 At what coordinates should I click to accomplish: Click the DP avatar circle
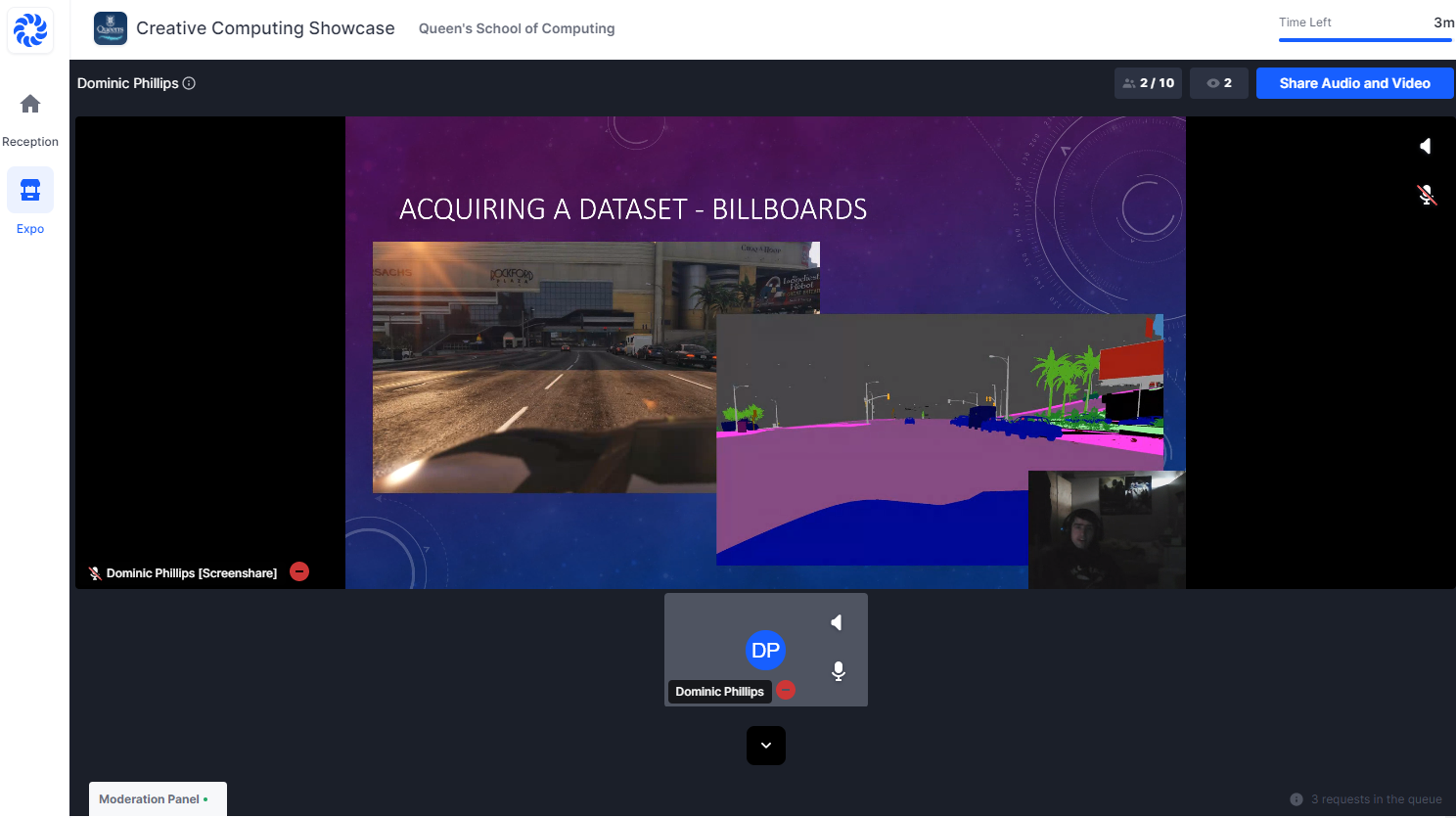pyautogui.click(x=765, y=651)
